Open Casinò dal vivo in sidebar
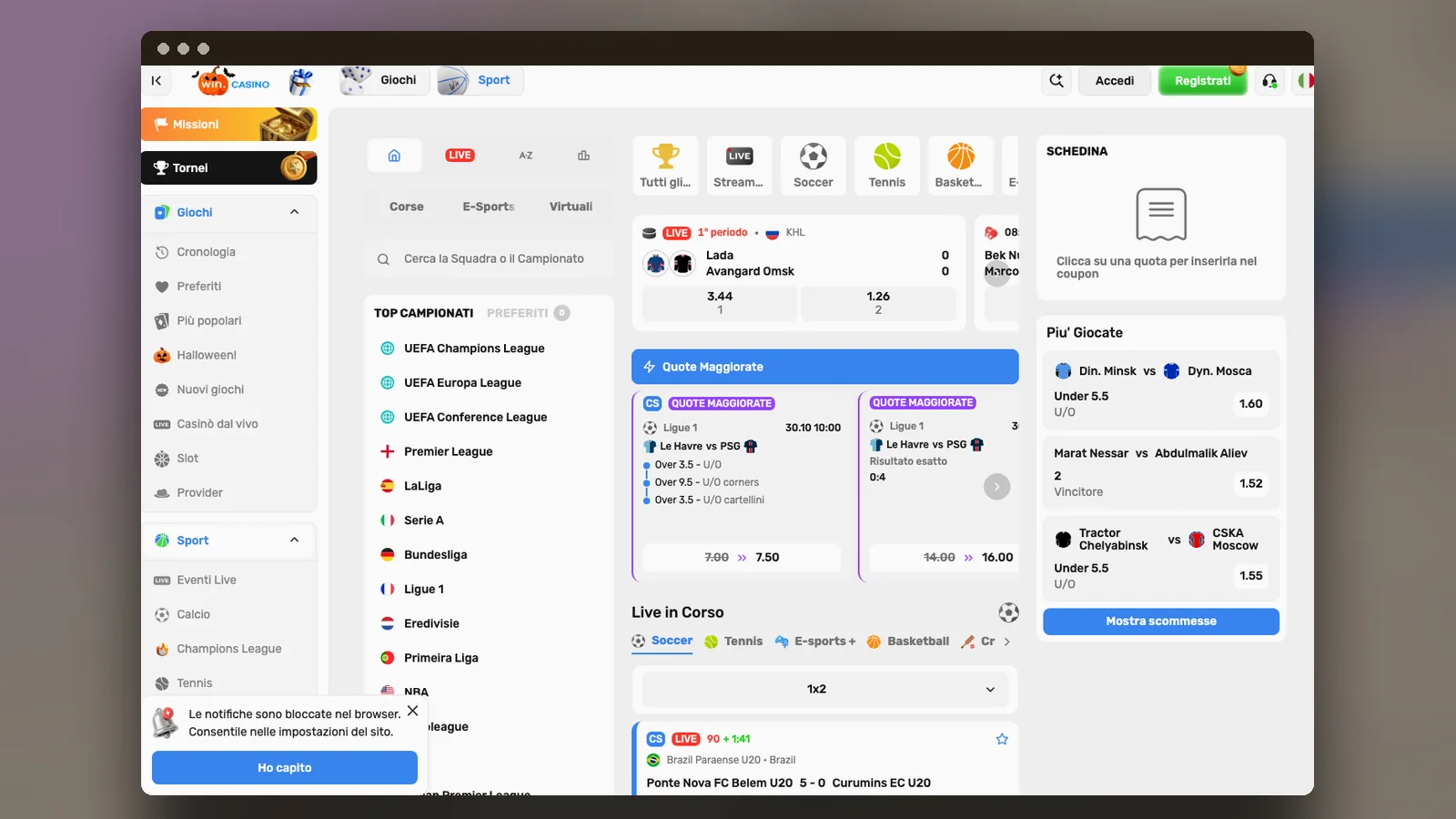Viewport: 1456px width, 819px height. [217, 424]
